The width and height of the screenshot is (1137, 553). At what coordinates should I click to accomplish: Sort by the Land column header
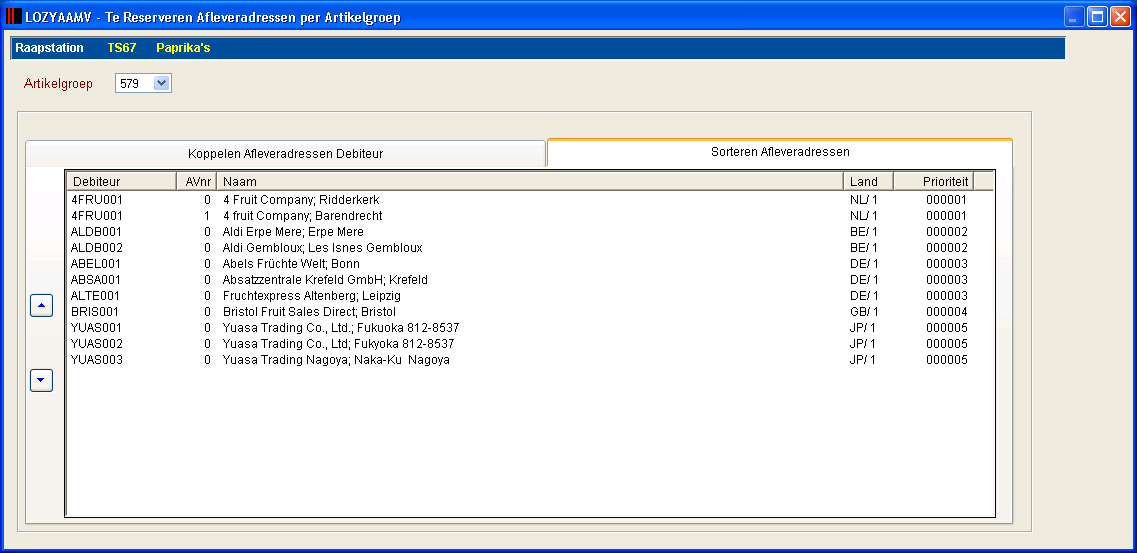[868, 181]
